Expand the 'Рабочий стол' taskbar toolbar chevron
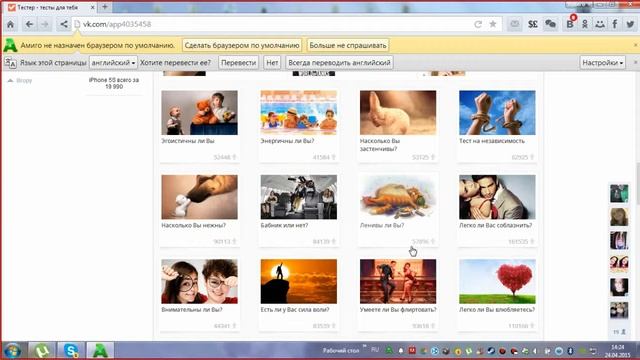 [x=364, y=346]
